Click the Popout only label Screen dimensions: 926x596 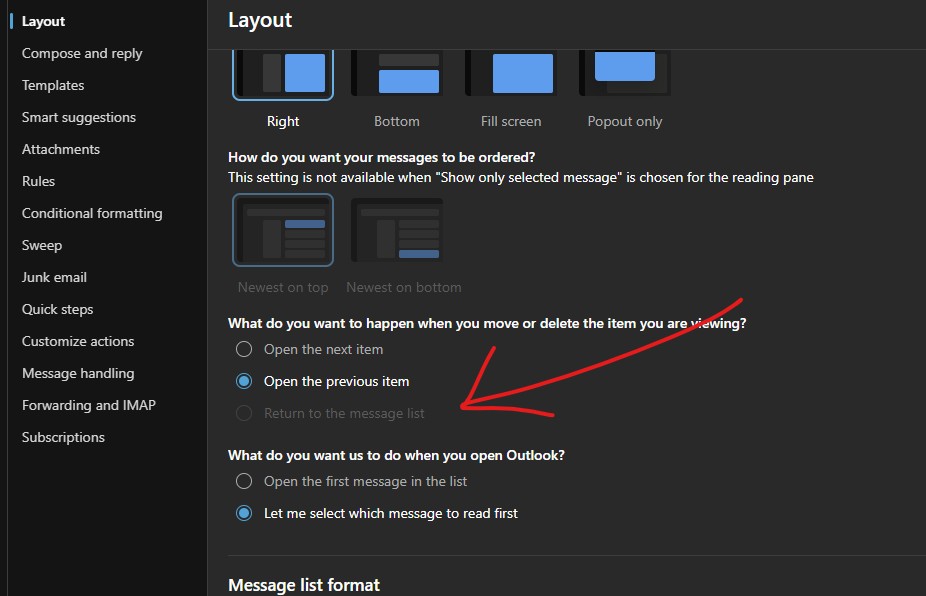(625, 121)
